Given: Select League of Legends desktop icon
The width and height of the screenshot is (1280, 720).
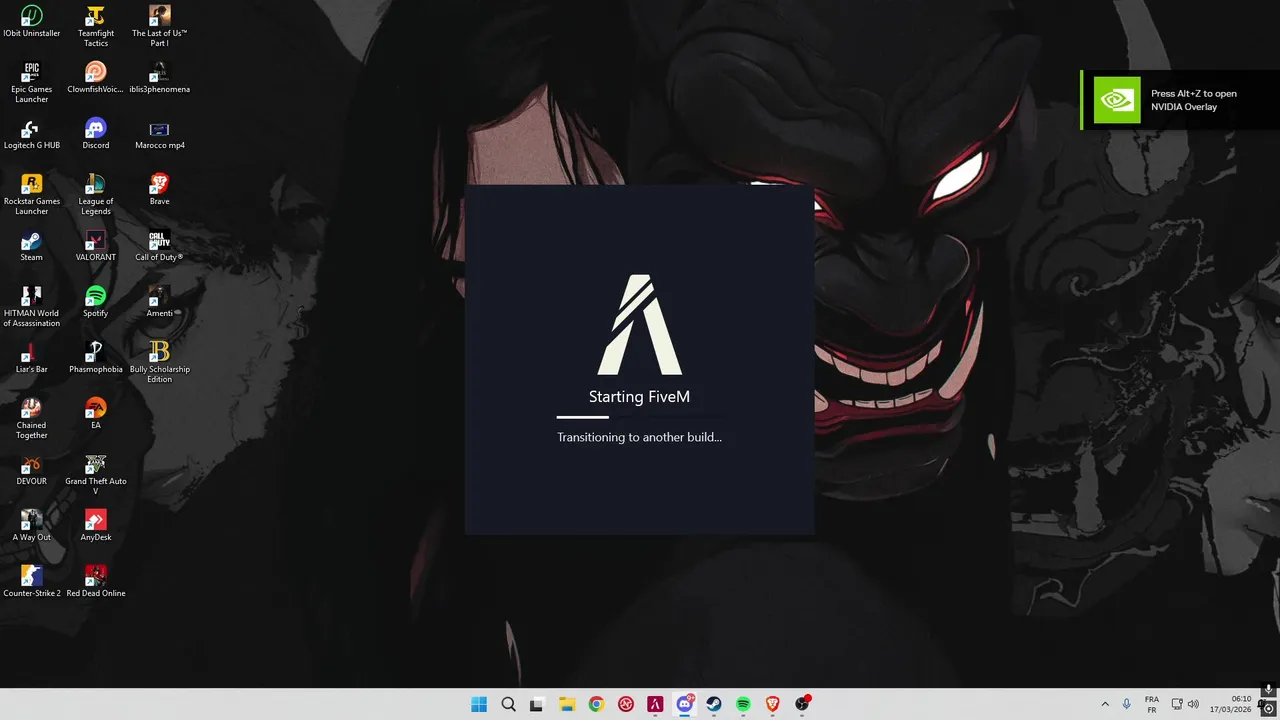Looking at the screenshot, I should coord(95,194).
